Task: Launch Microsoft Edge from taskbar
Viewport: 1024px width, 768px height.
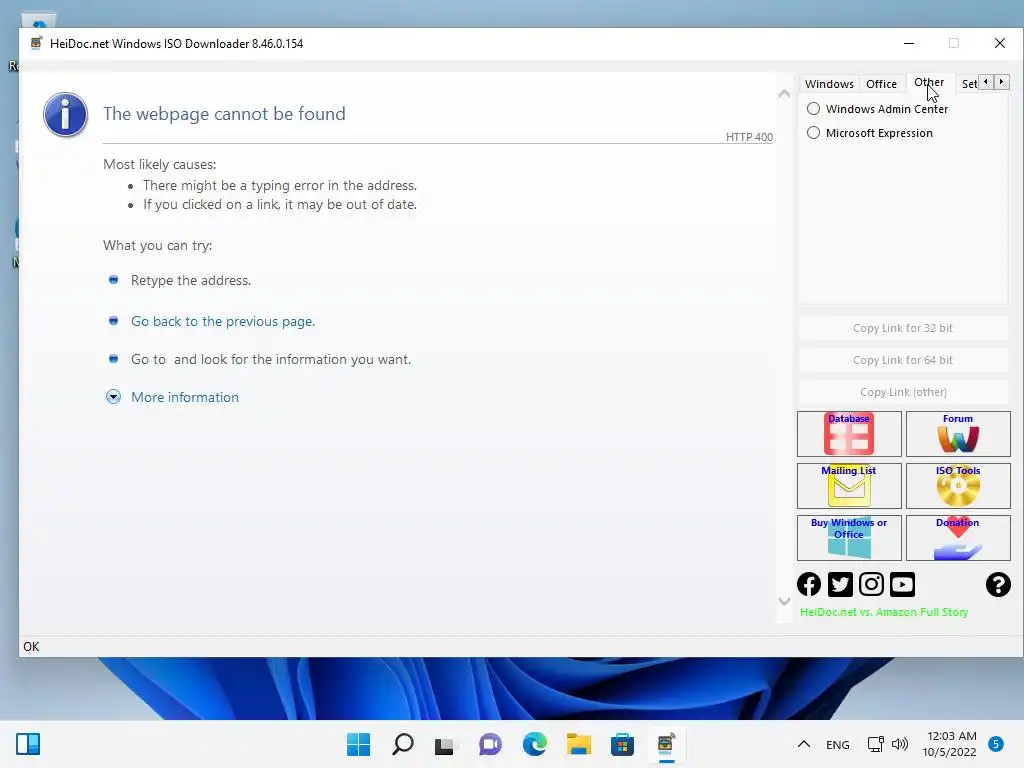Action: pyautogui.click(x=535, y=744)
